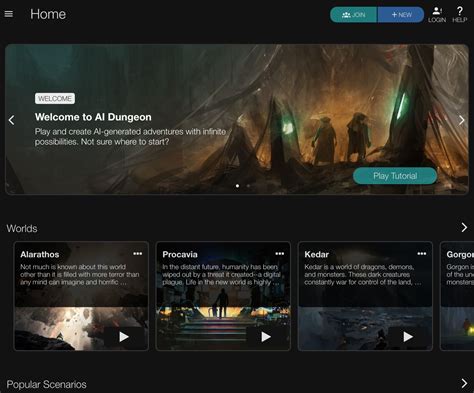This screenshot has width=474, height=393.
Task: Click the Kedar description text
Action: tap(363, 275)
